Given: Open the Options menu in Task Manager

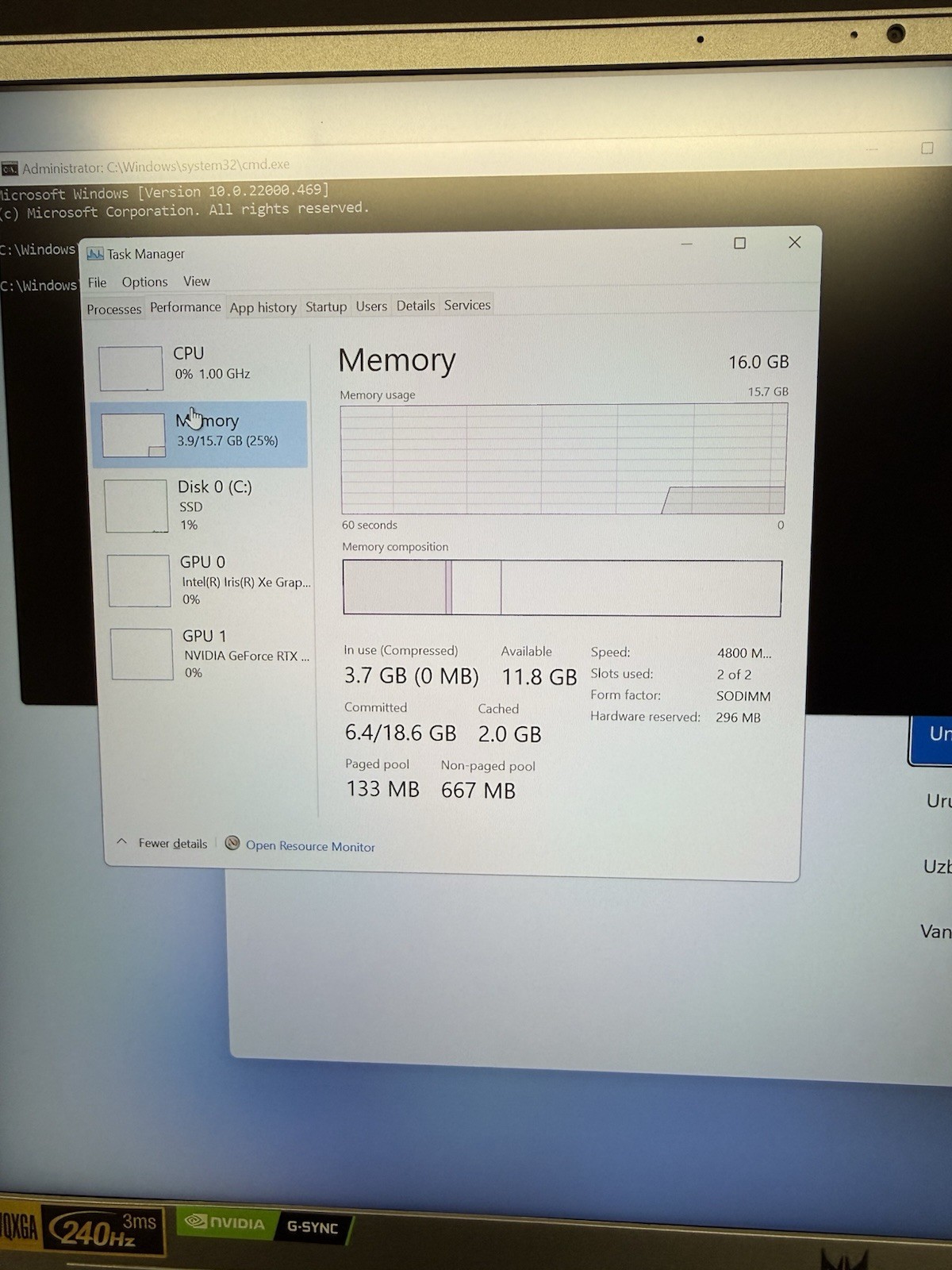Looking at the screenshot, I should pos(144,282).
